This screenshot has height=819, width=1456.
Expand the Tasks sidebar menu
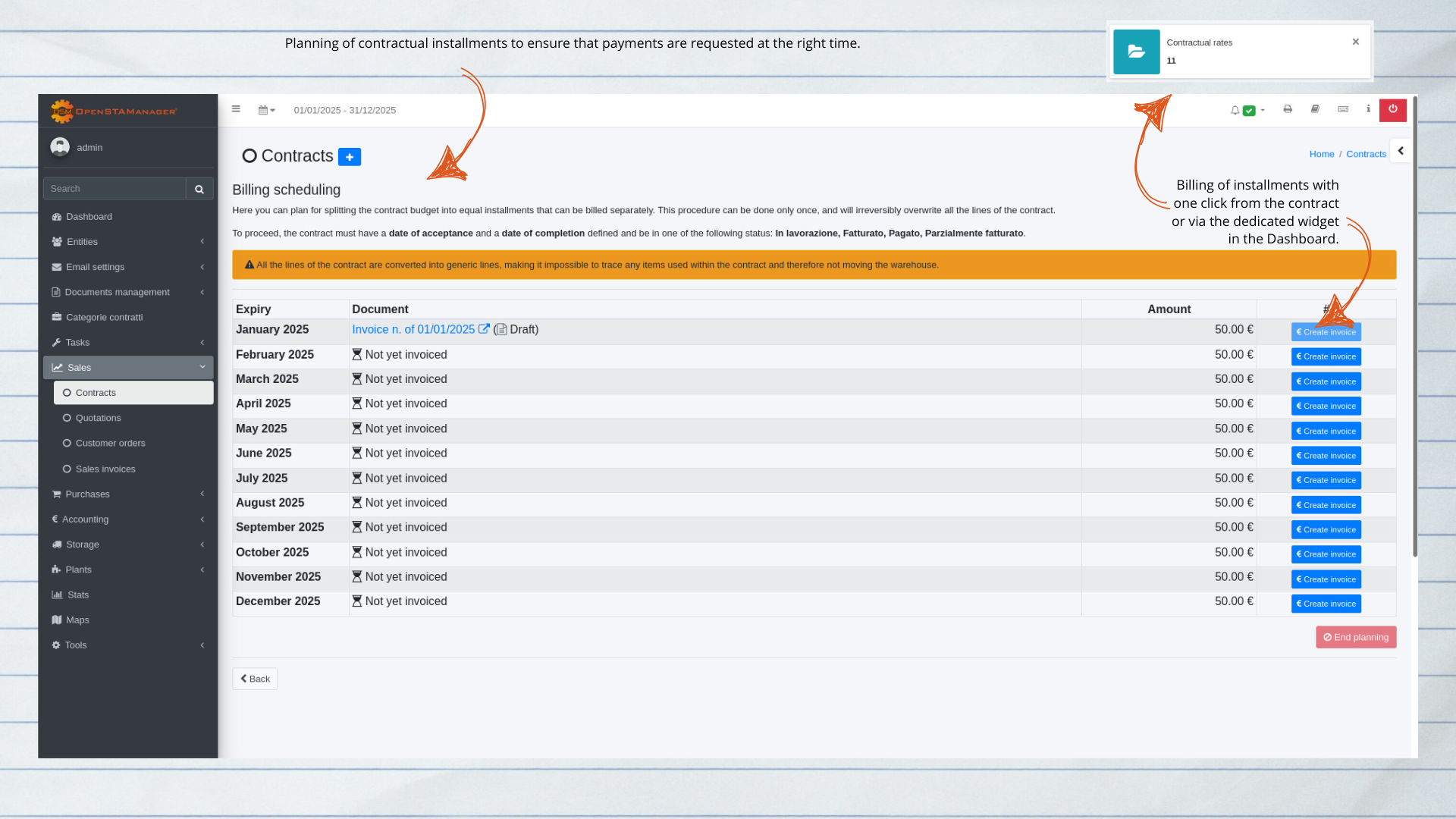(x=128, y=343)
